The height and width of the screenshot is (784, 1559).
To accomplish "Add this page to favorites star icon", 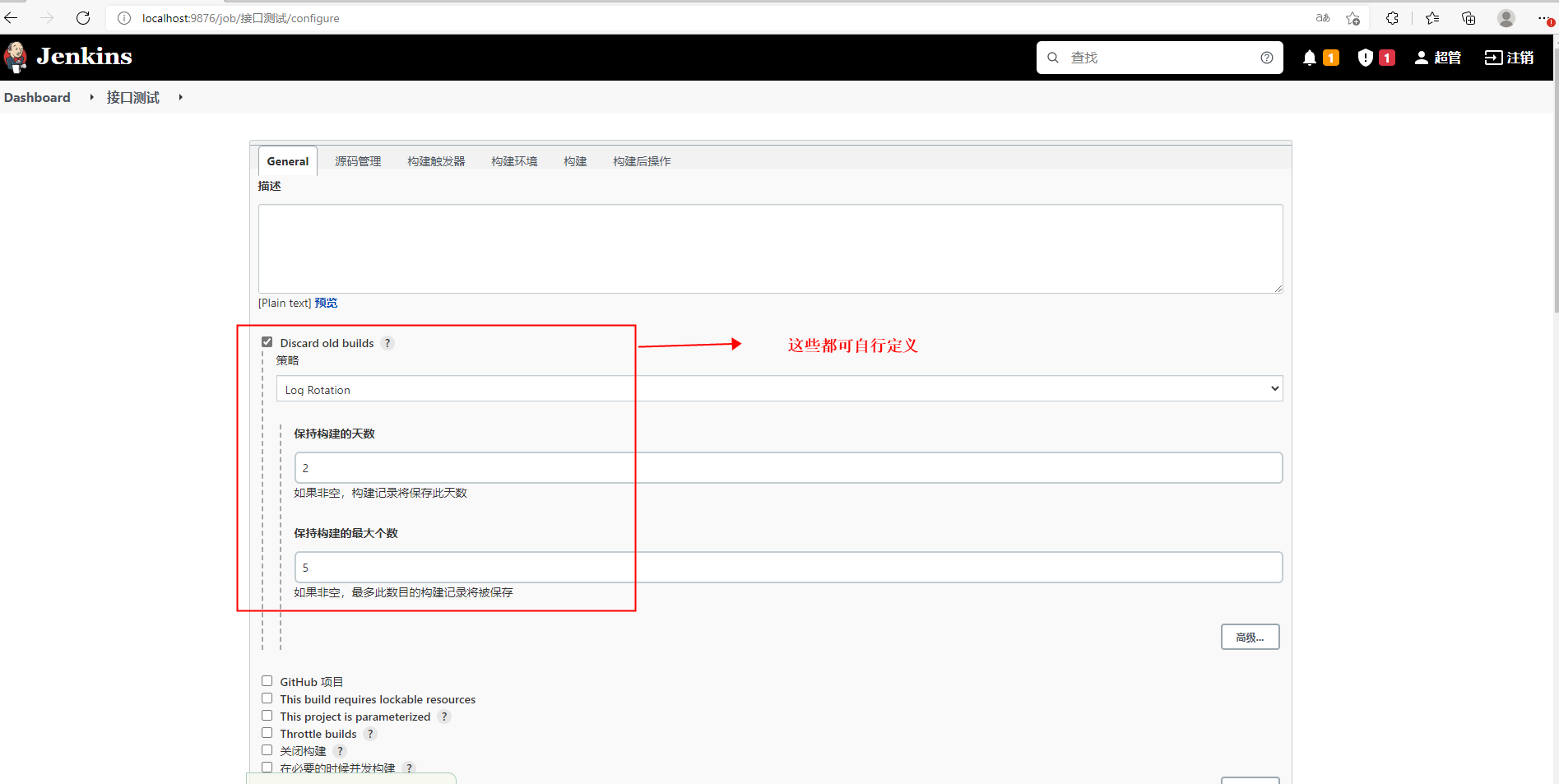I will point(1353,18).
